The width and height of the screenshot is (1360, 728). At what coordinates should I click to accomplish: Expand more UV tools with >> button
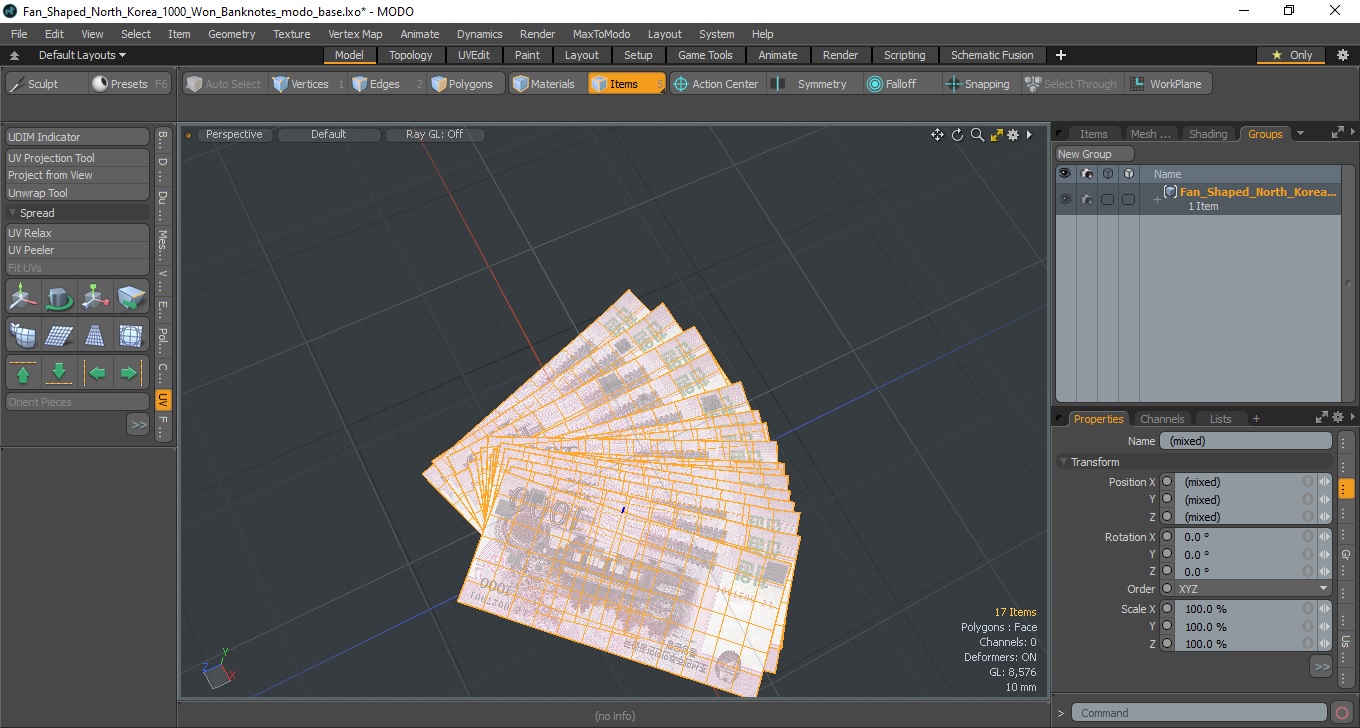138,425
